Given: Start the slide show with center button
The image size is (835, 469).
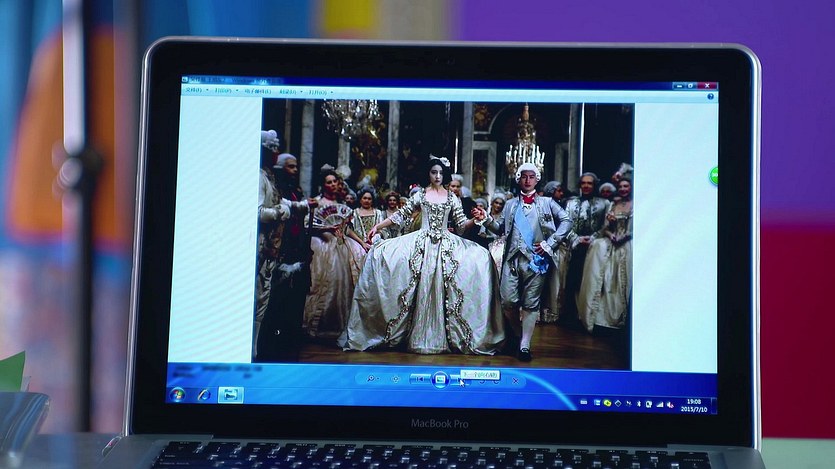Looking at the screenshot, I should click(441, 378).
